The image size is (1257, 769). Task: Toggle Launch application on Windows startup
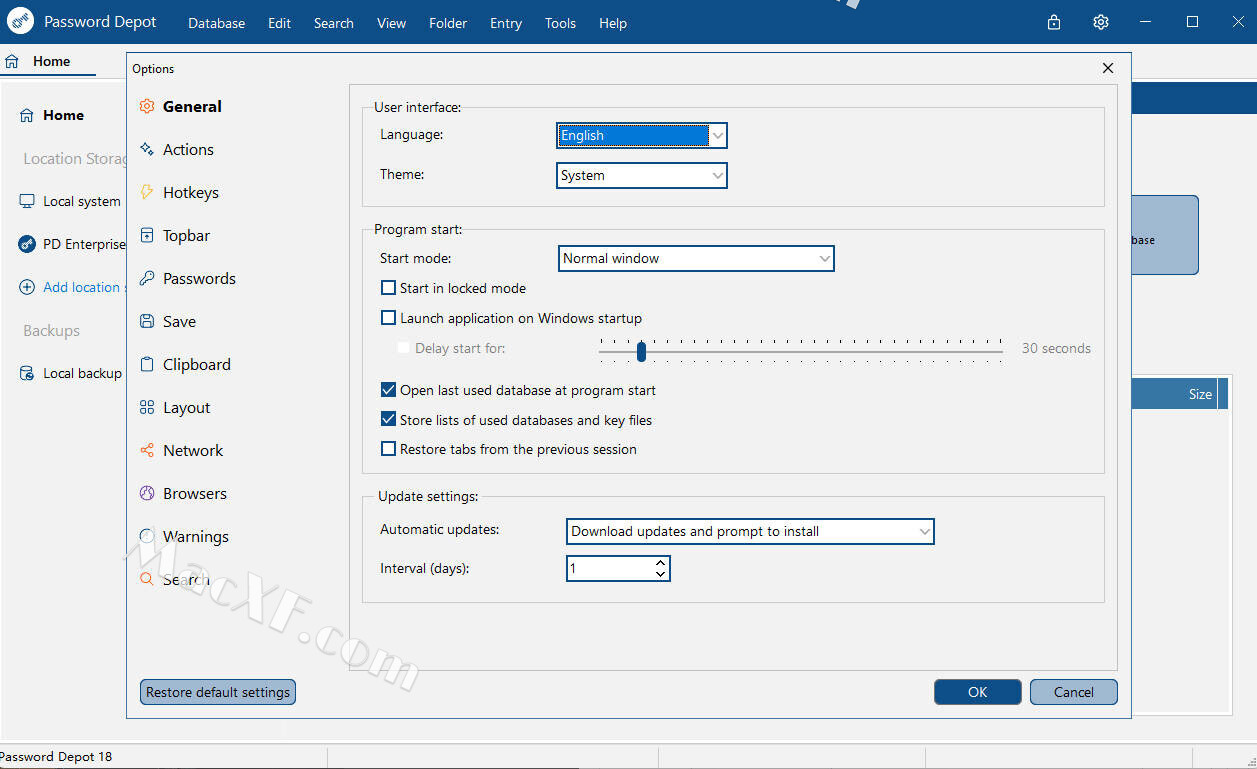click(x=389, y=318)
